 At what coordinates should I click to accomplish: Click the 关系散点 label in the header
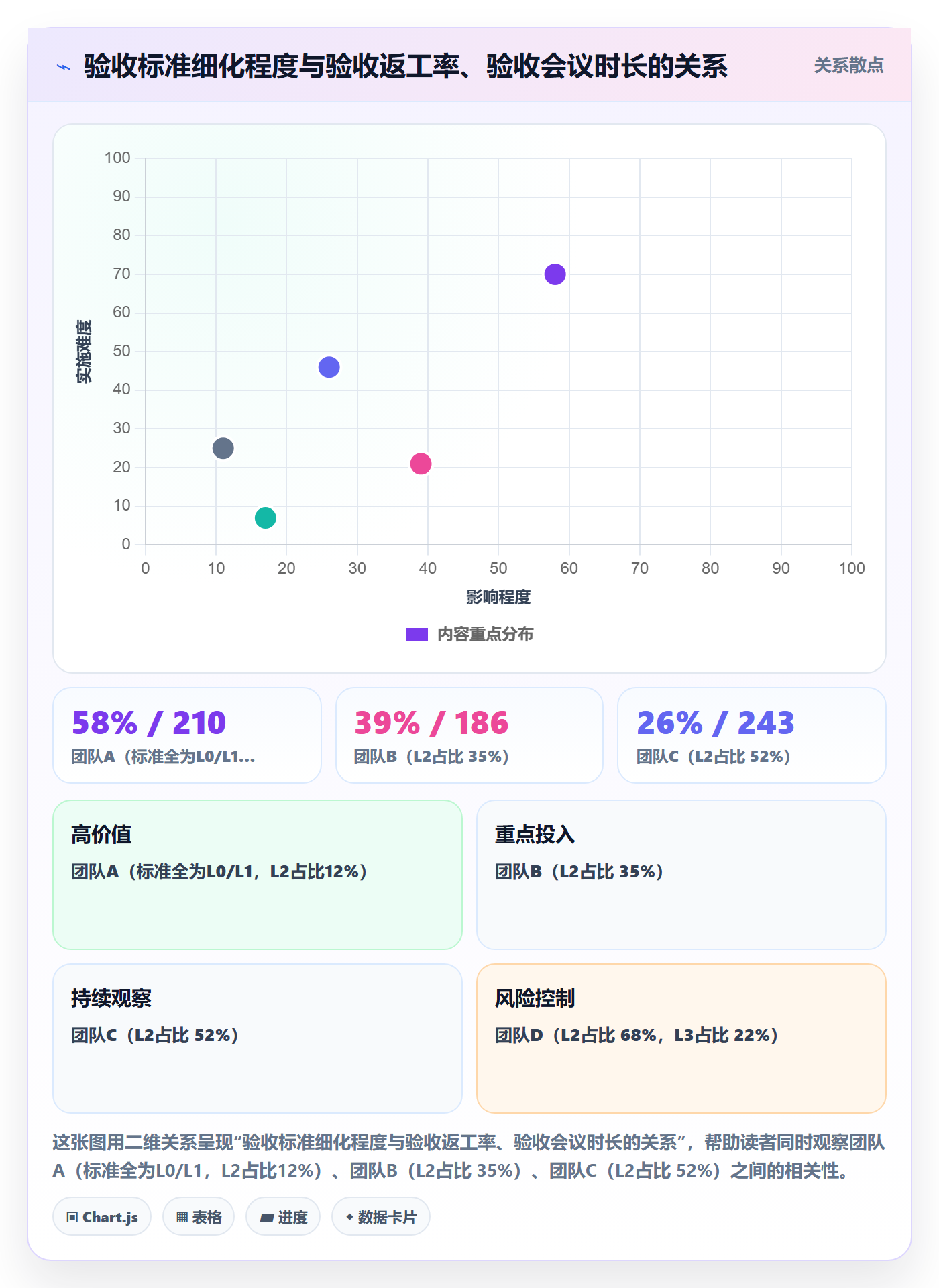coord(848,66)
